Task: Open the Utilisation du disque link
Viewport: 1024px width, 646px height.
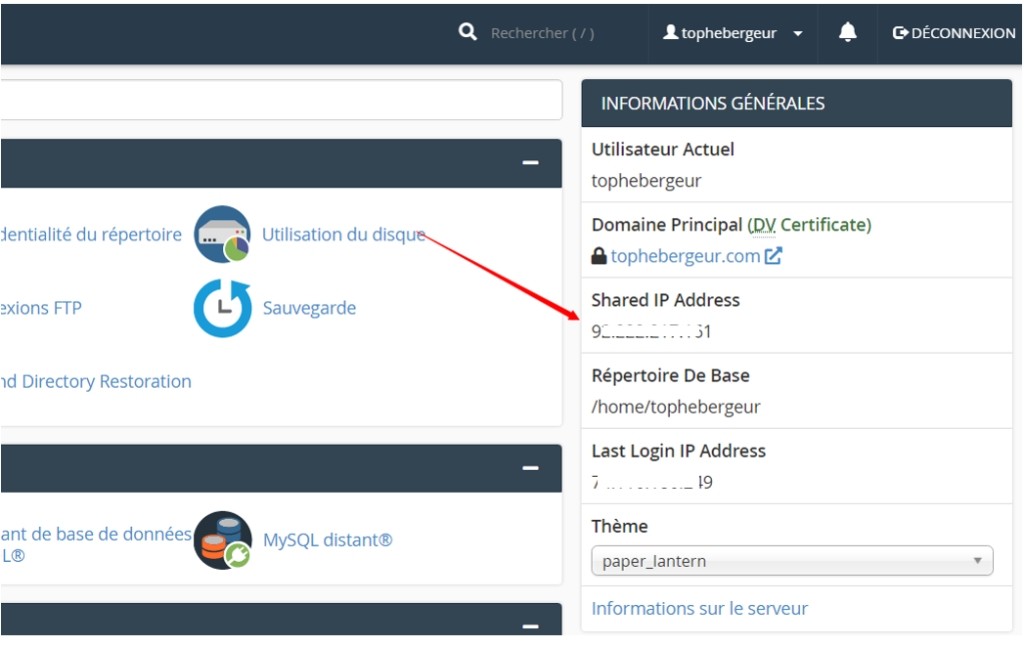Action: click(344, 234)
